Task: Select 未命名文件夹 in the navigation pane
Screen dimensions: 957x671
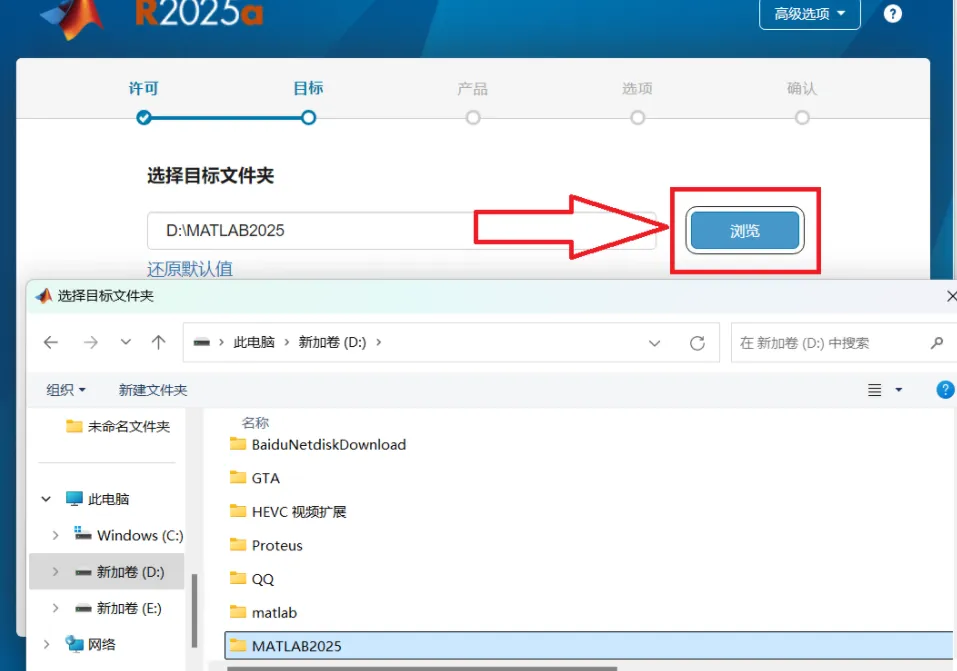Action: 117,426
